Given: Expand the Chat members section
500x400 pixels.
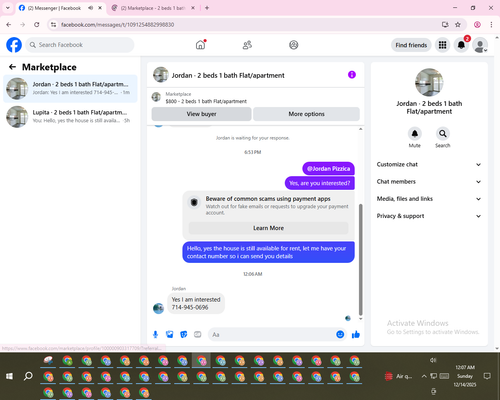Looking at the screenshot, I should 429,182.
